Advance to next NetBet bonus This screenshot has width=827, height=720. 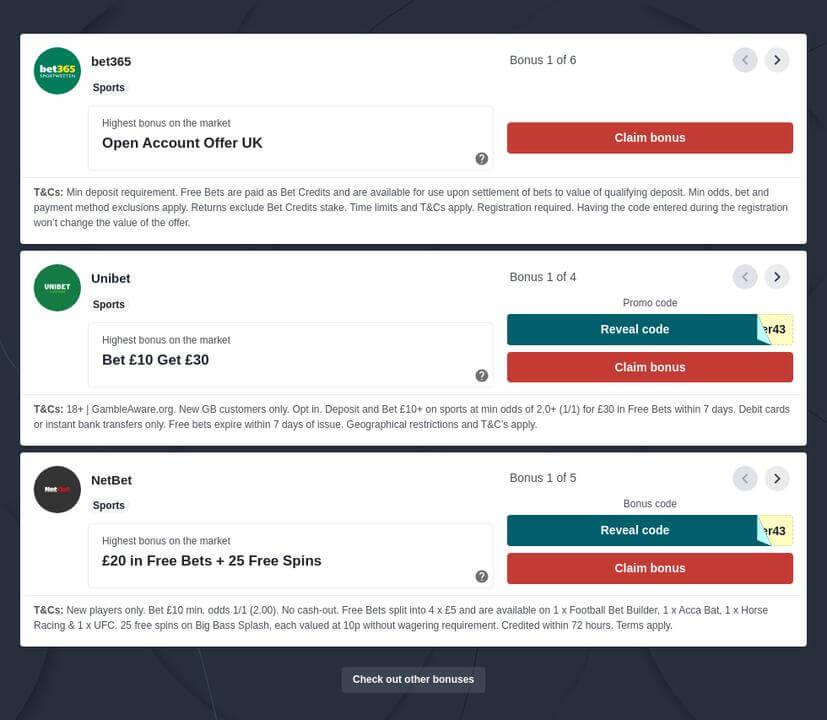(777, 478)
